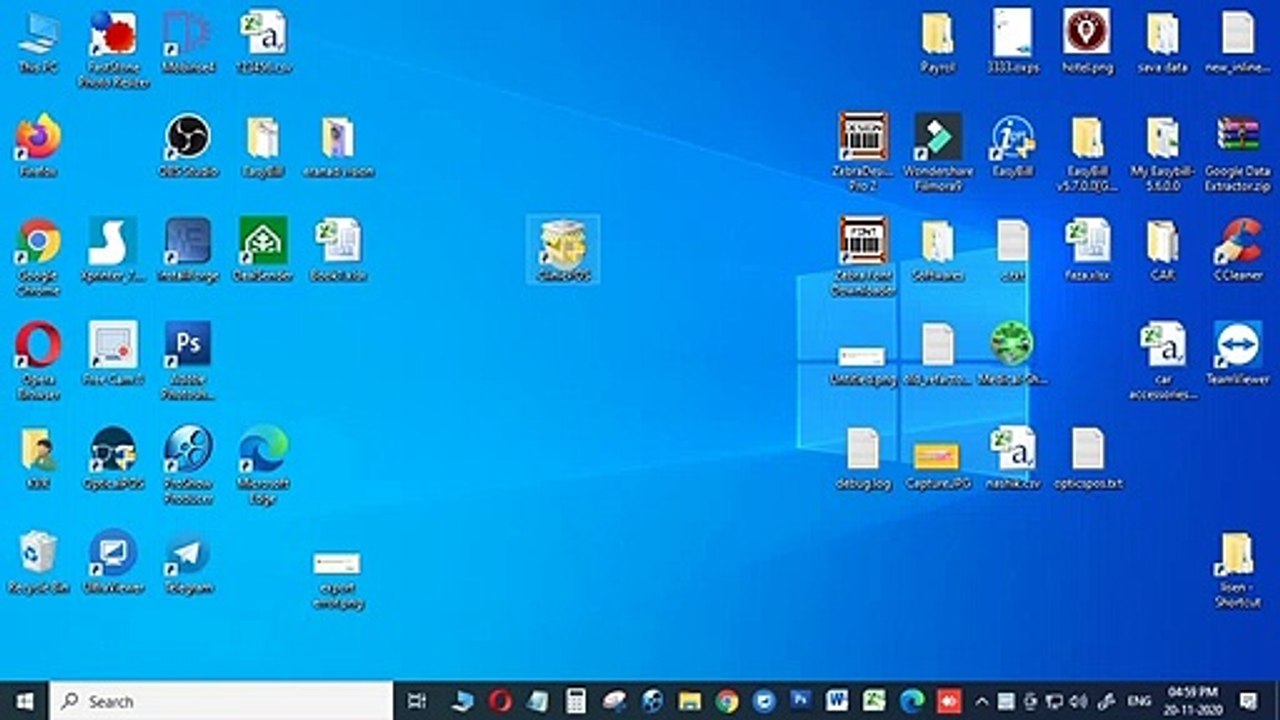Select Capture.JPG image file

pos(938,465)
